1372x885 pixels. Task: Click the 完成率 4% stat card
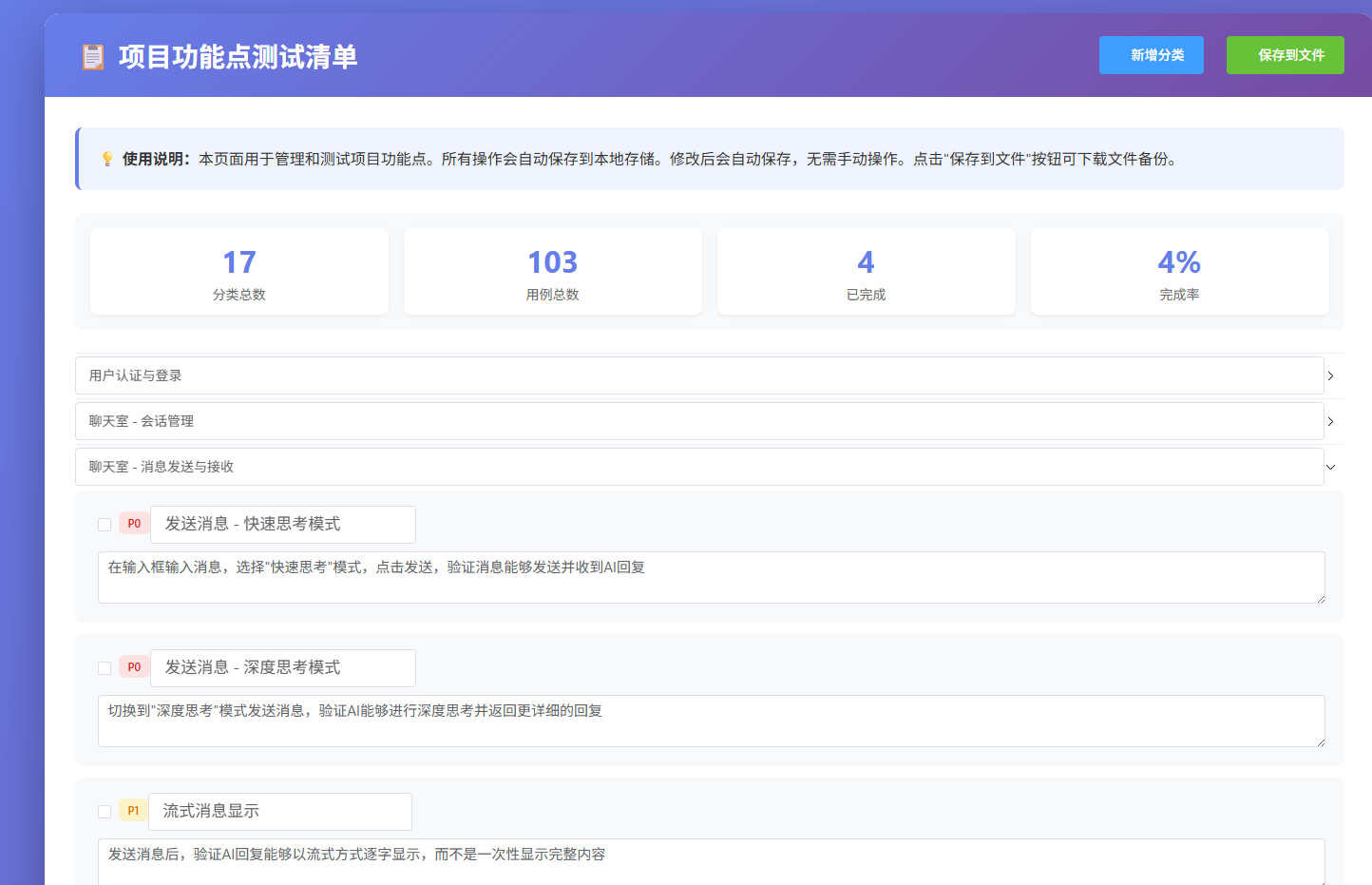pos(1179,271)
